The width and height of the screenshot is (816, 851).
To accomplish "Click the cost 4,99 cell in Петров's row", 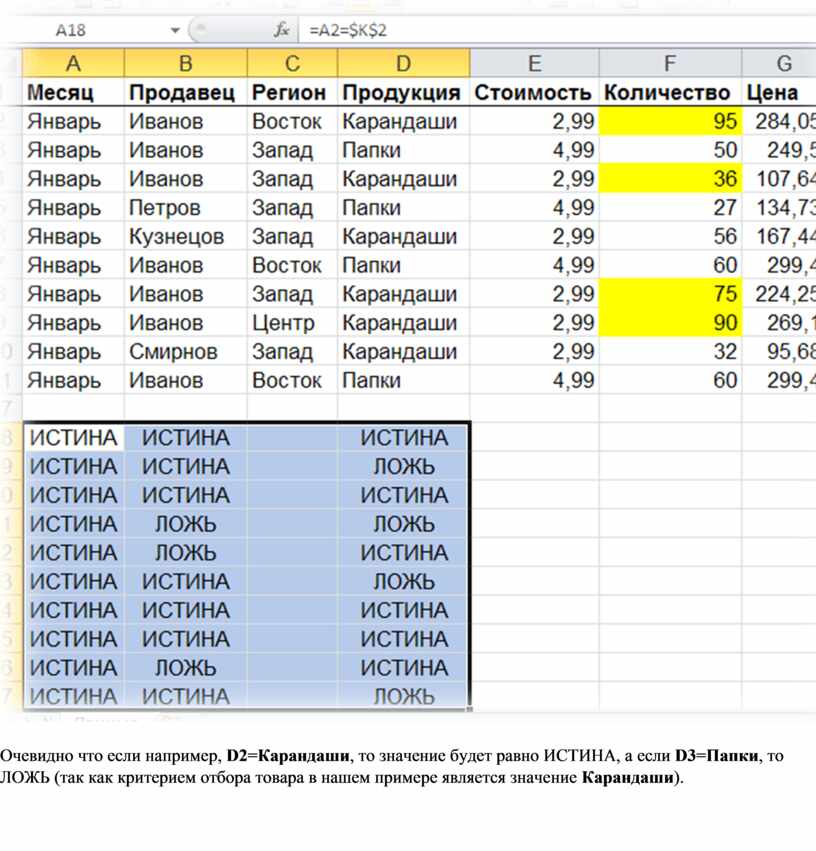I will point(534,207).
